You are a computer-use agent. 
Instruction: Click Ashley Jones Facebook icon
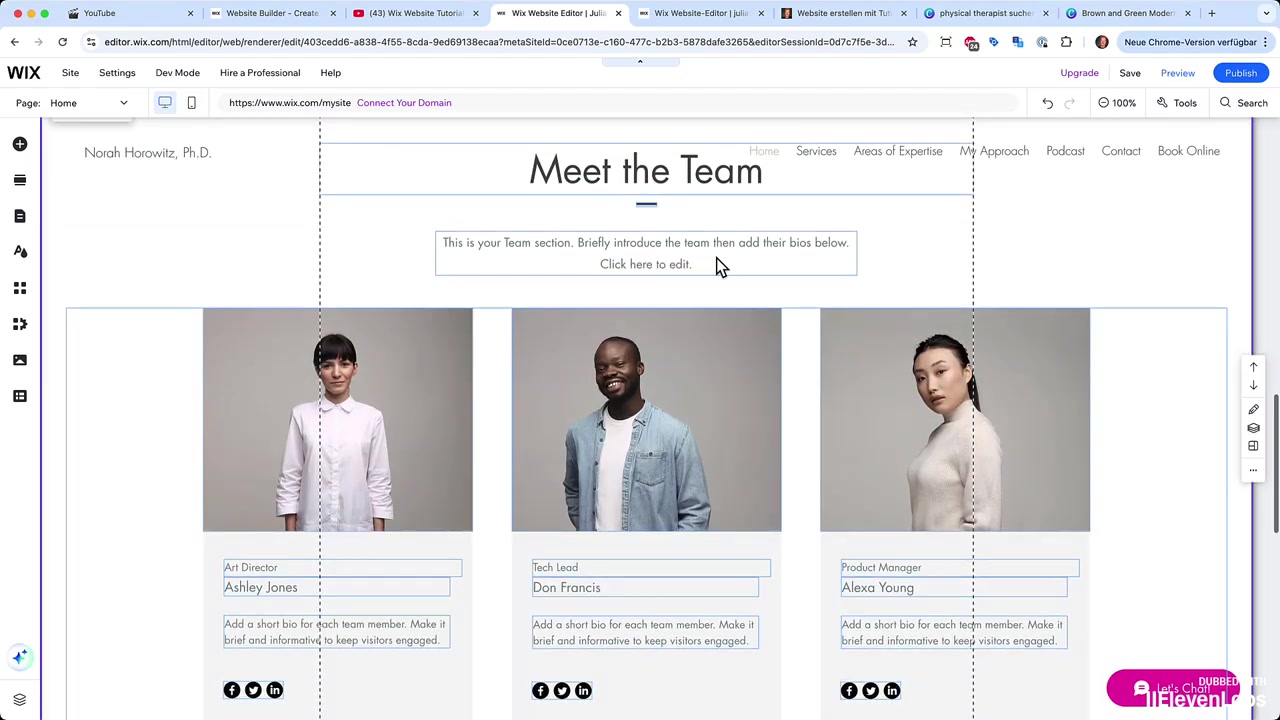coord(232,690)
